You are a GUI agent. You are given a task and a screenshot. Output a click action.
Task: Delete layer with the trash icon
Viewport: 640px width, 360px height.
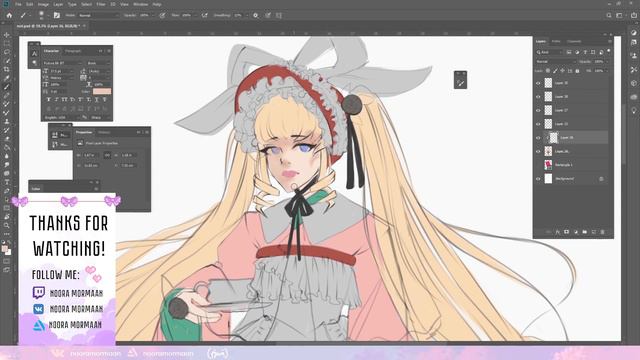click(x=602, y=232)
